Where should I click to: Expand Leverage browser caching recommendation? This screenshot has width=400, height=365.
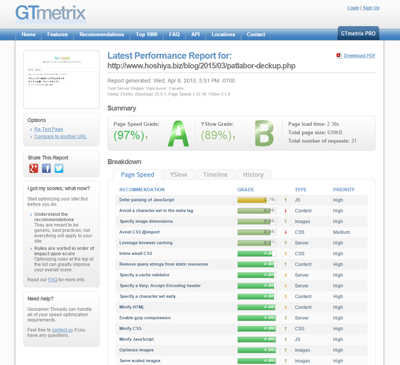[x=146, y=243]
